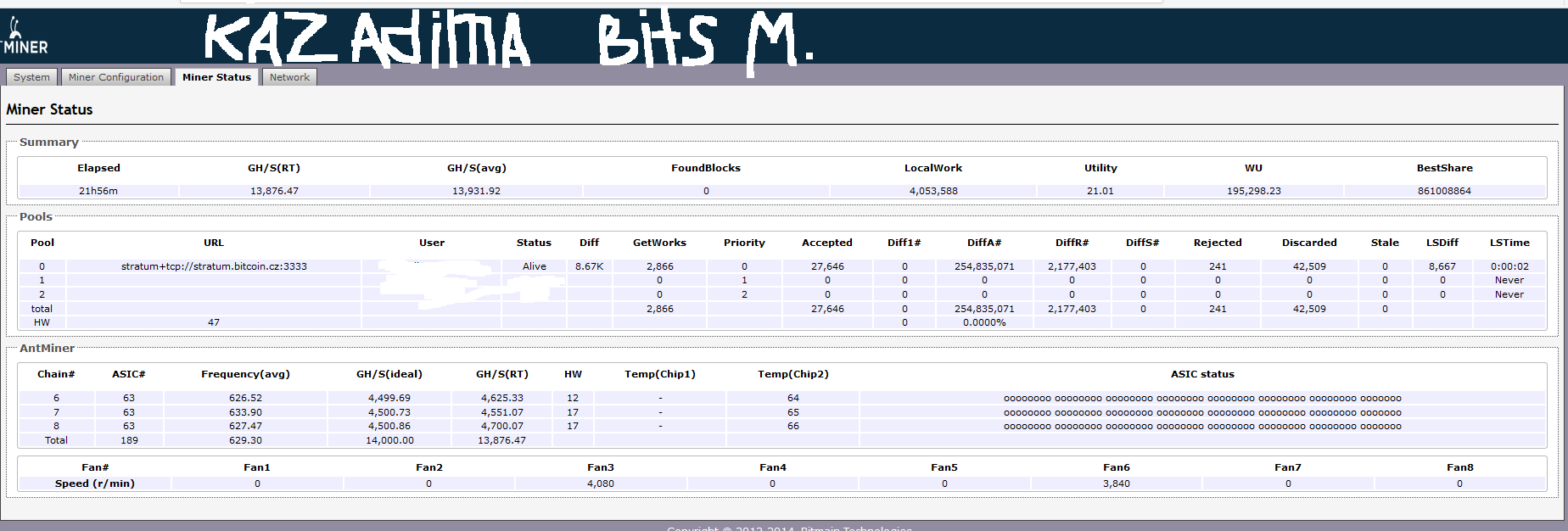Select the Miner Status tab

point(216,77)
